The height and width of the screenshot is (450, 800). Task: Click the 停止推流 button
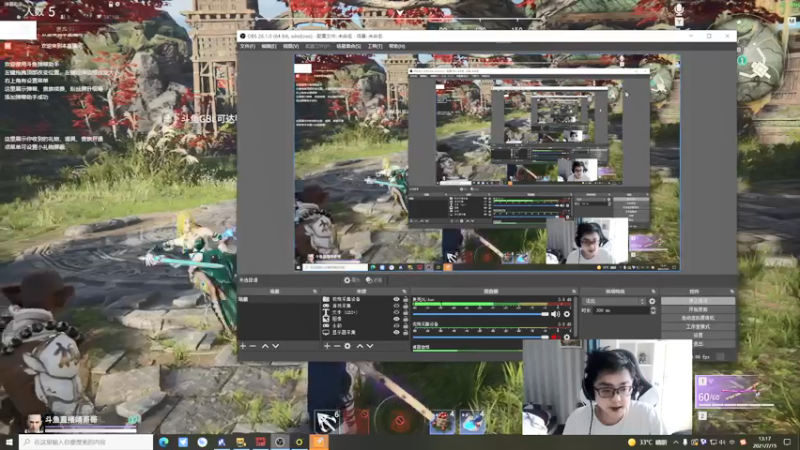698,301
